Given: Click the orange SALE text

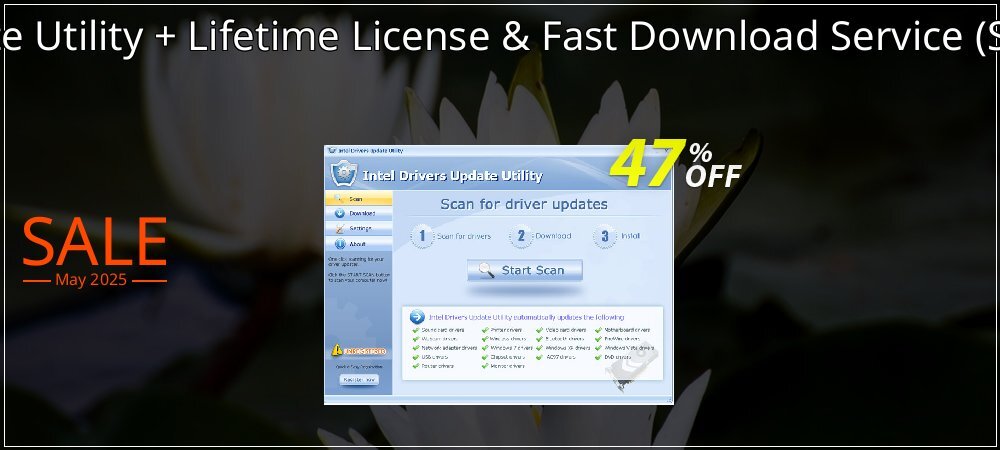Looking at the screenshot, I should [94, 242].
